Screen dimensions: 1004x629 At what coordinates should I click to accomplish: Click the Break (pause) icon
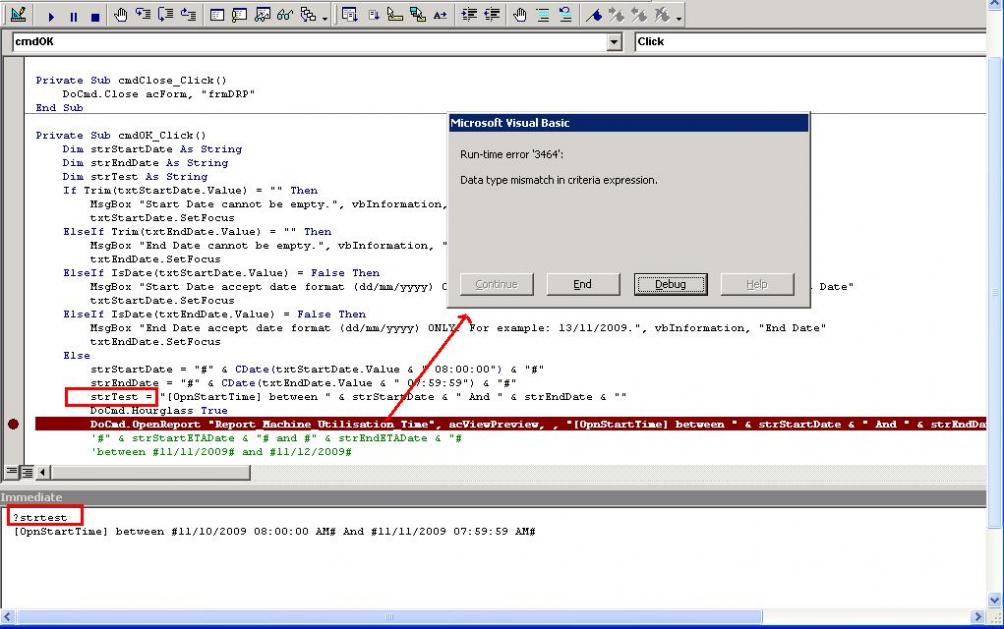pyautogui.click(x=74, y=17)
